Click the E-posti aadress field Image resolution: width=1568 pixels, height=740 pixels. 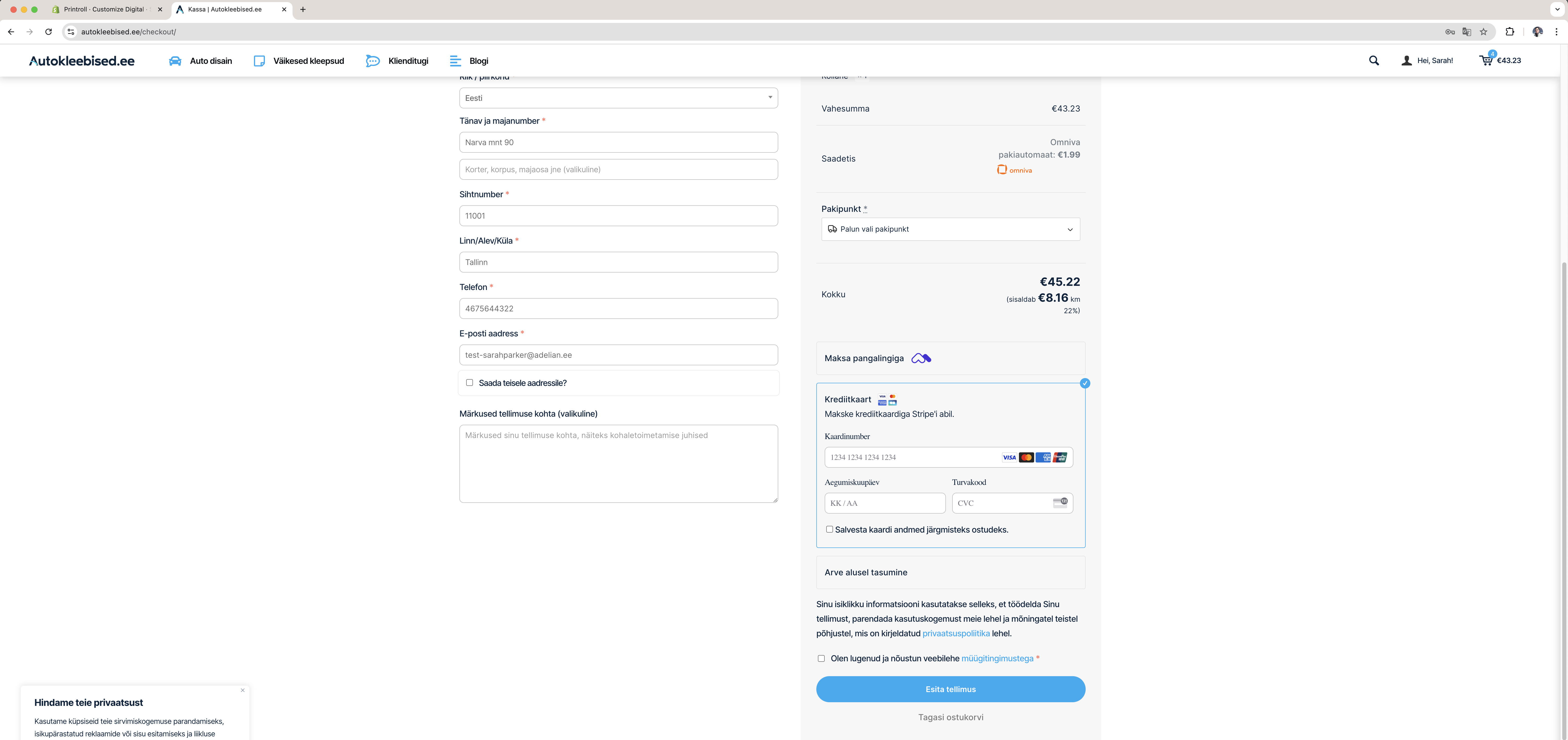[x=618, y=355]
